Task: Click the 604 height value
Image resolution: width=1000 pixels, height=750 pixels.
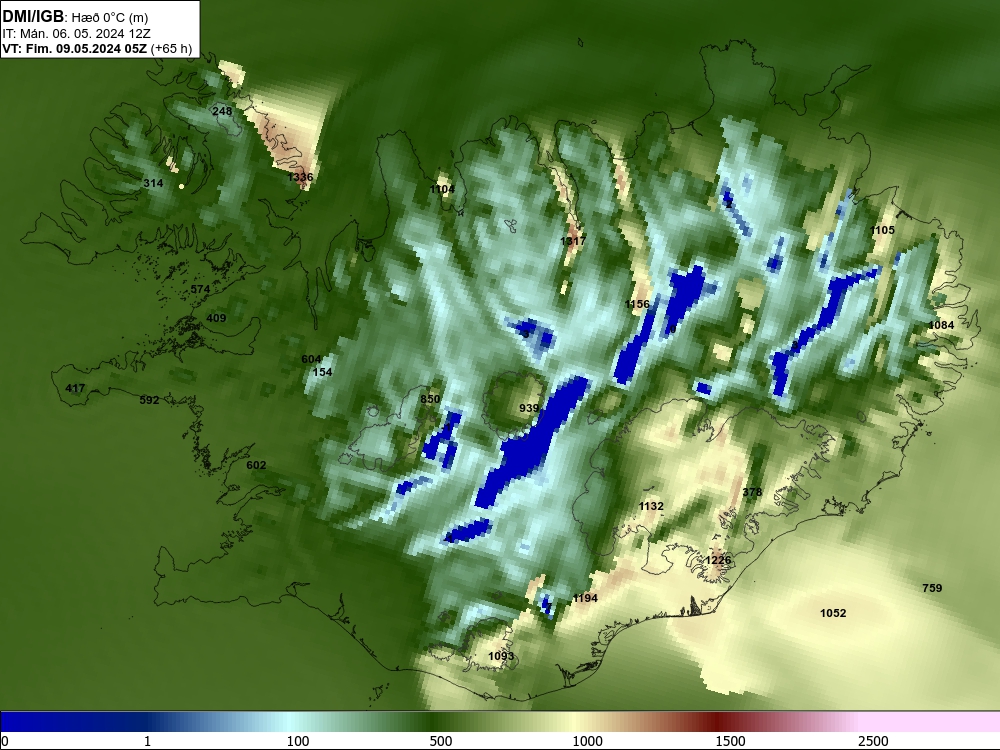Action: point(311,360)
